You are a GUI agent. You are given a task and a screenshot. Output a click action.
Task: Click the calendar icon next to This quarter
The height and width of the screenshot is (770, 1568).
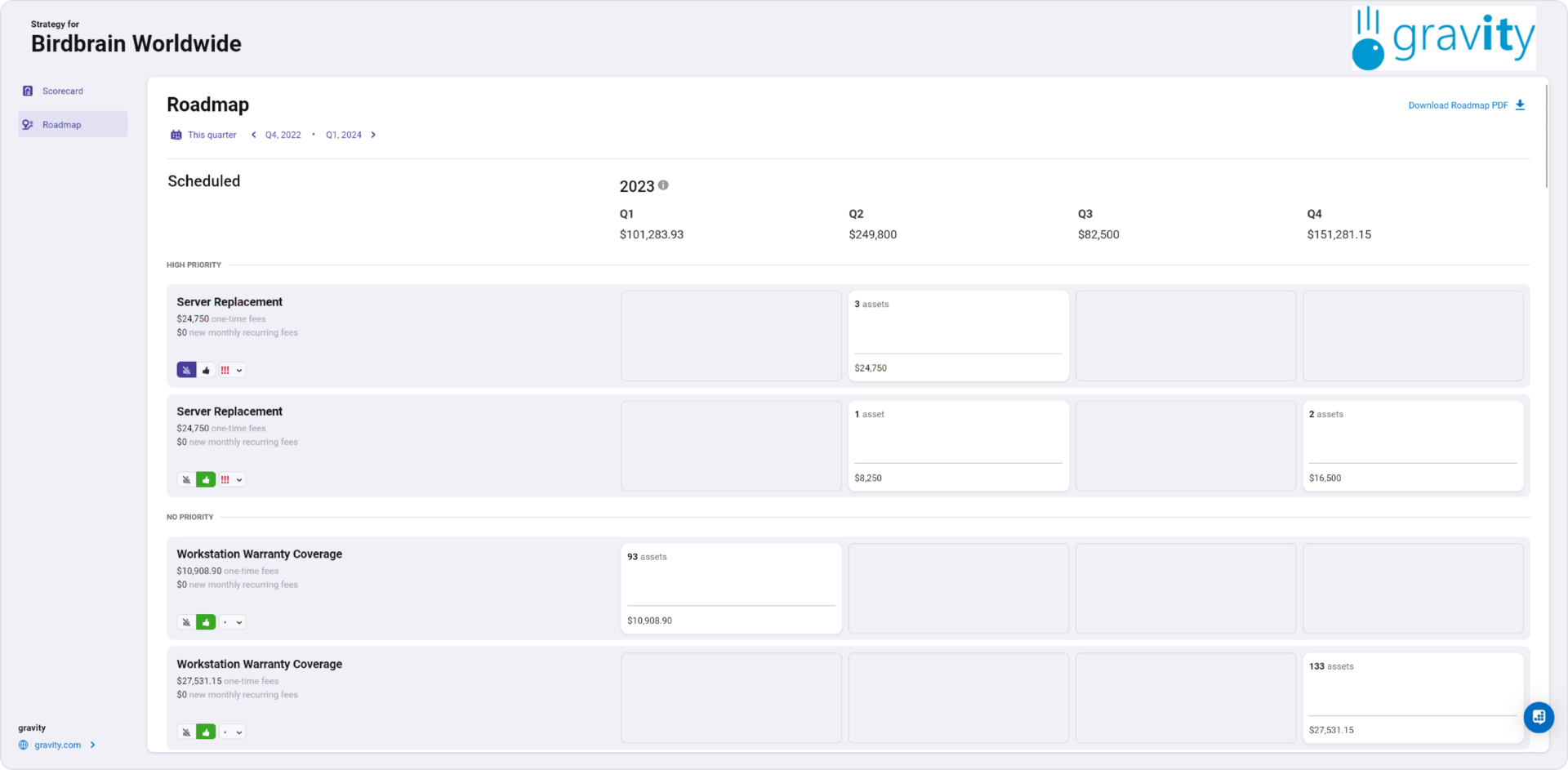[176, 135]
